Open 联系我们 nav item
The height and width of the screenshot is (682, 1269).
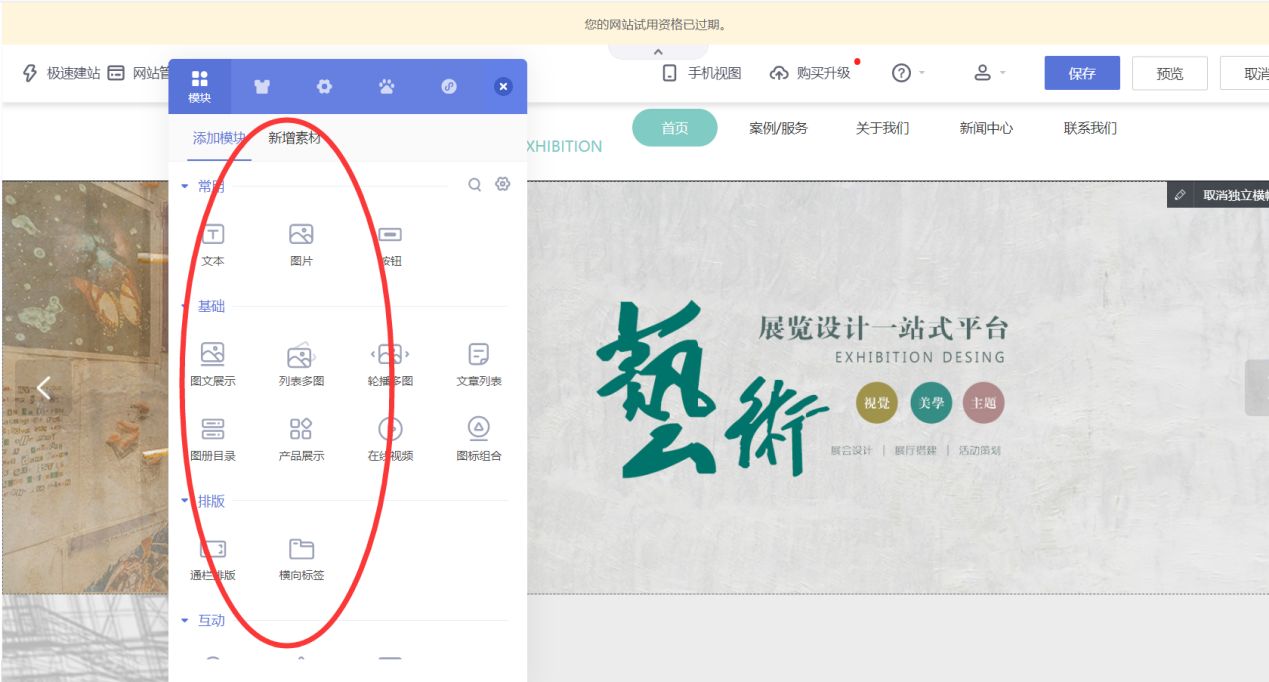click(x=1090, y=128)
